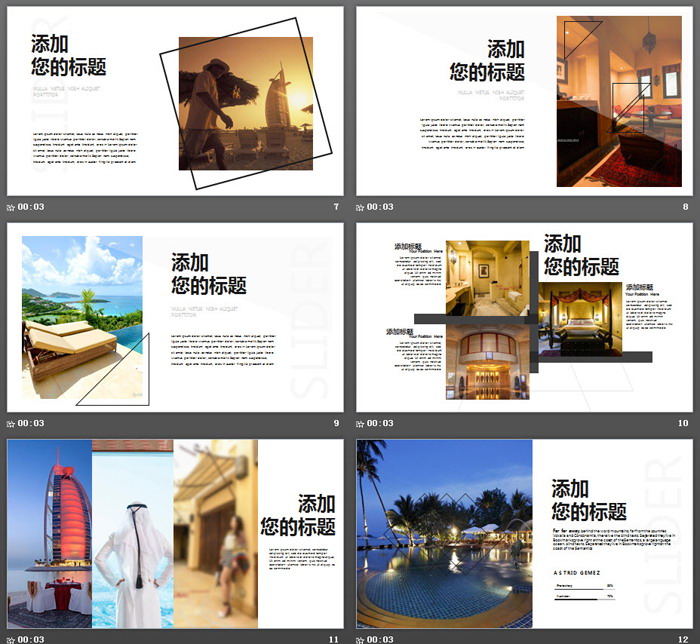Select slide 10 with three hotel interior photos
This screenshot has width=700, height=644.
coord(525,317)
